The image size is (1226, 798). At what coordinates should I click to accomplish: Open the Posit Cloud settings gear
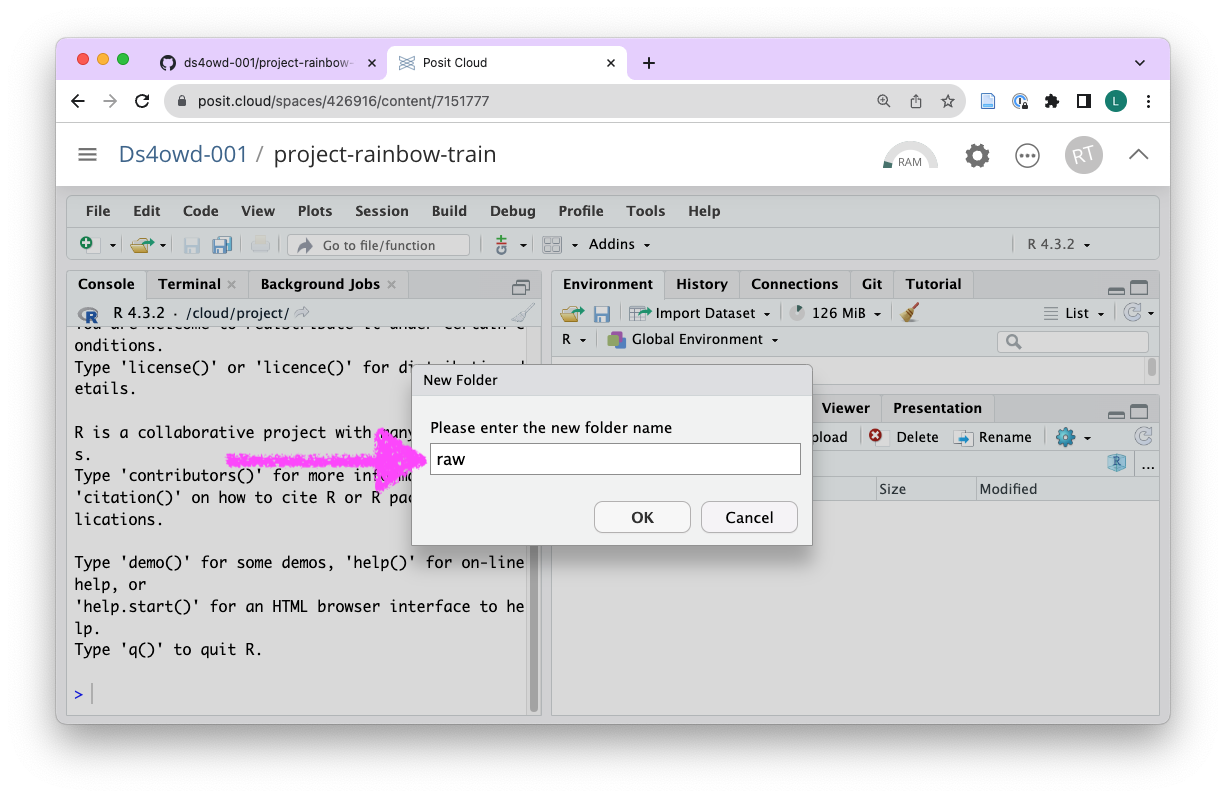coord(977,155)
